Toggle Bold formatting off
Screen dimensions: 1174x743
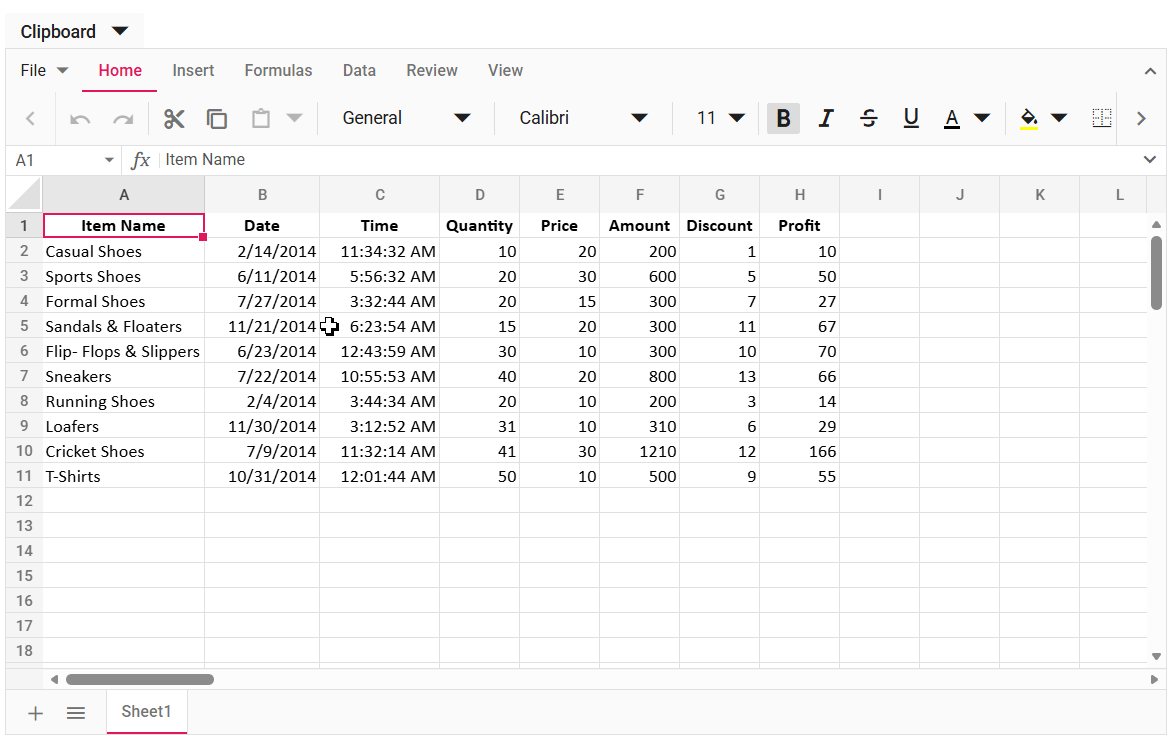[783, 119]
